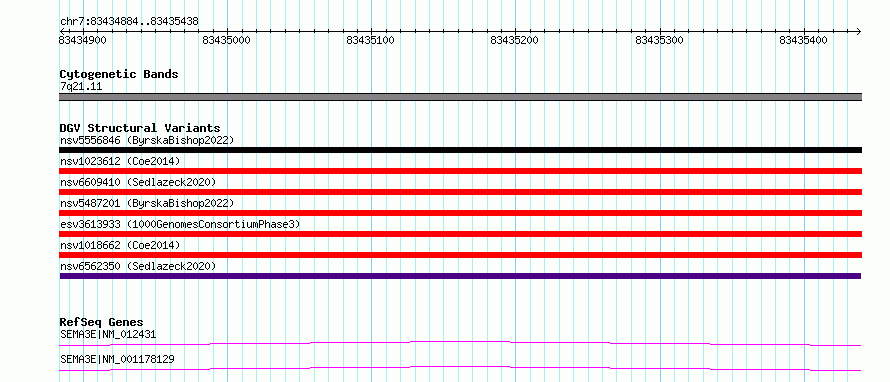Click the 7q21.11 band label

(x=81, y=87)
